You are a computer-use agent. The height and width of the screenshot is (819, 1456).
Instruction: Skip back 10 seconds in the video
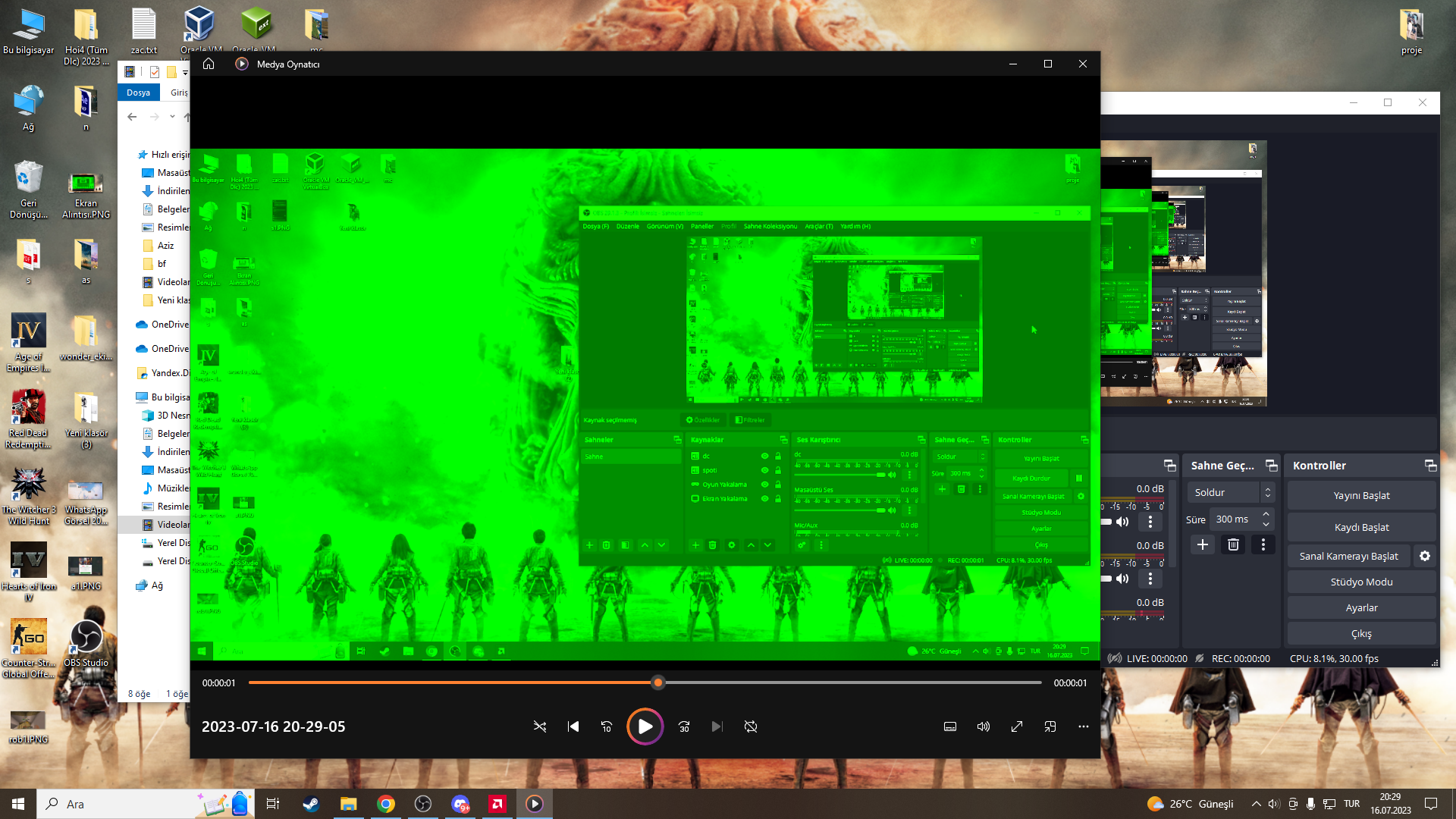pos(607,726)
